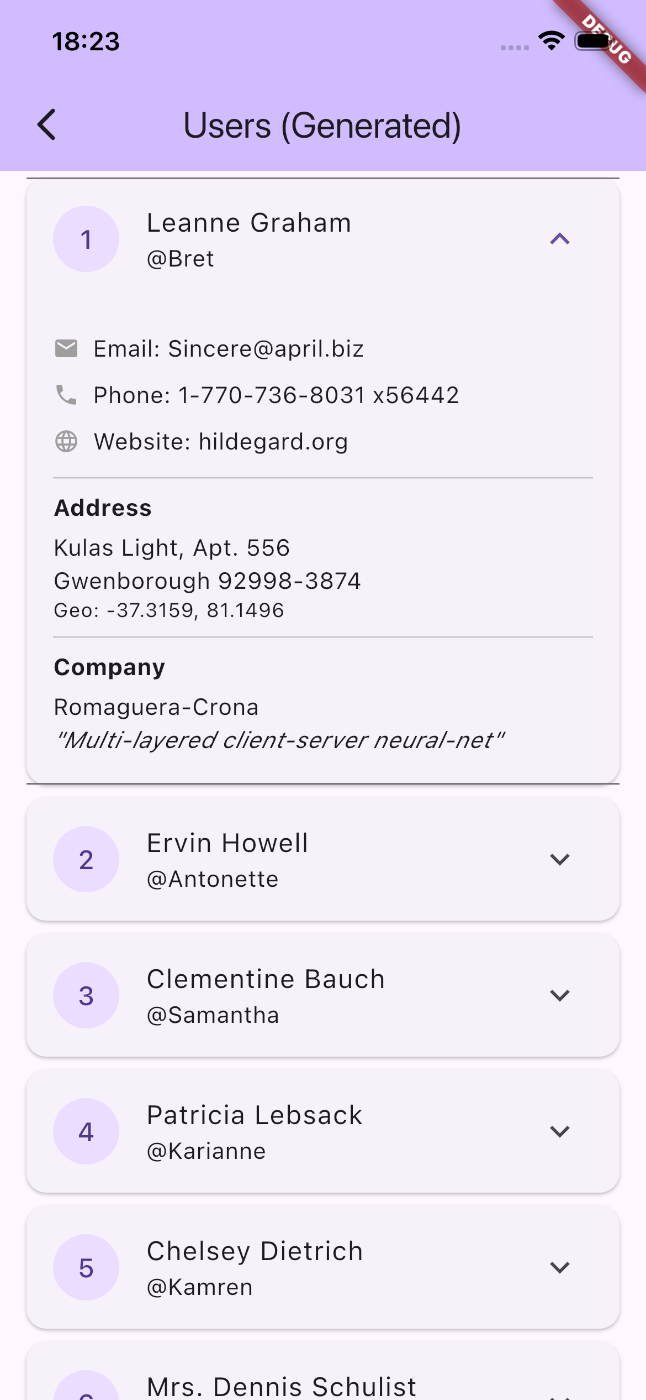Tap avatar circle numbered 2
646x1400 pixels.
(x=86, y=859)
